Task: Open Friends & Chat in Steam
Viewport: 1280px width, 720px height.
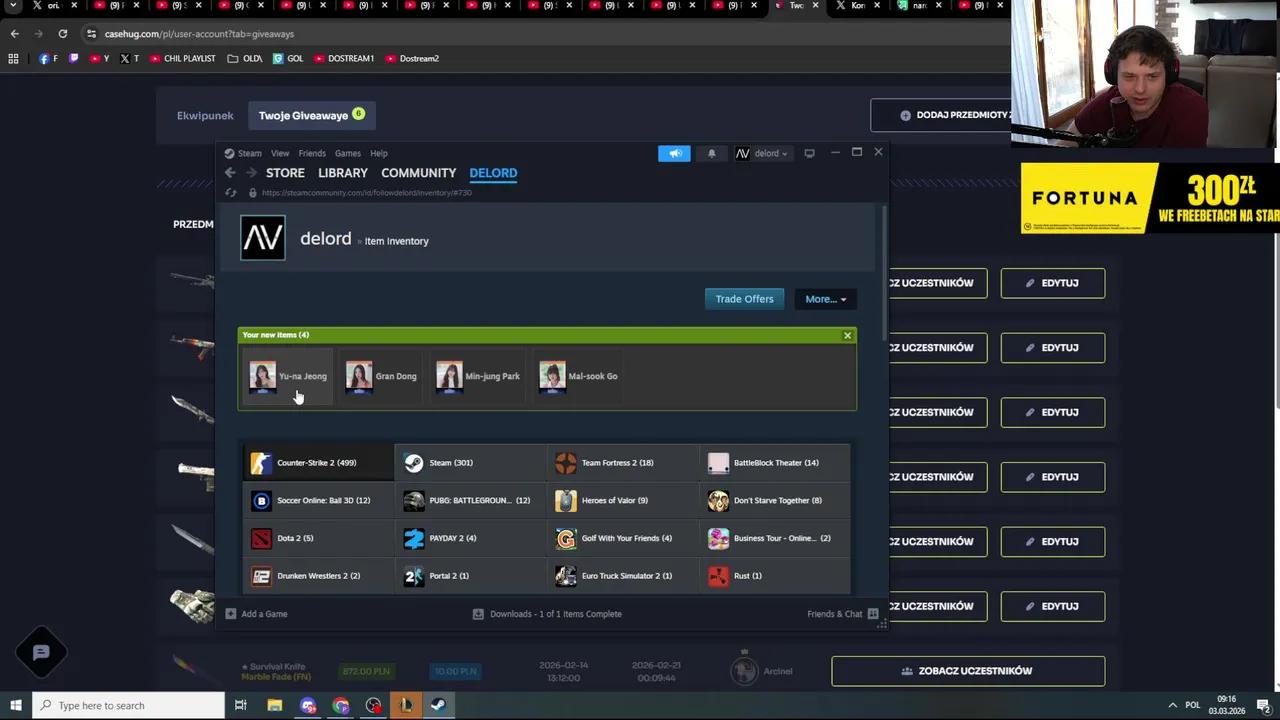Action: click(x=842, y=614)
